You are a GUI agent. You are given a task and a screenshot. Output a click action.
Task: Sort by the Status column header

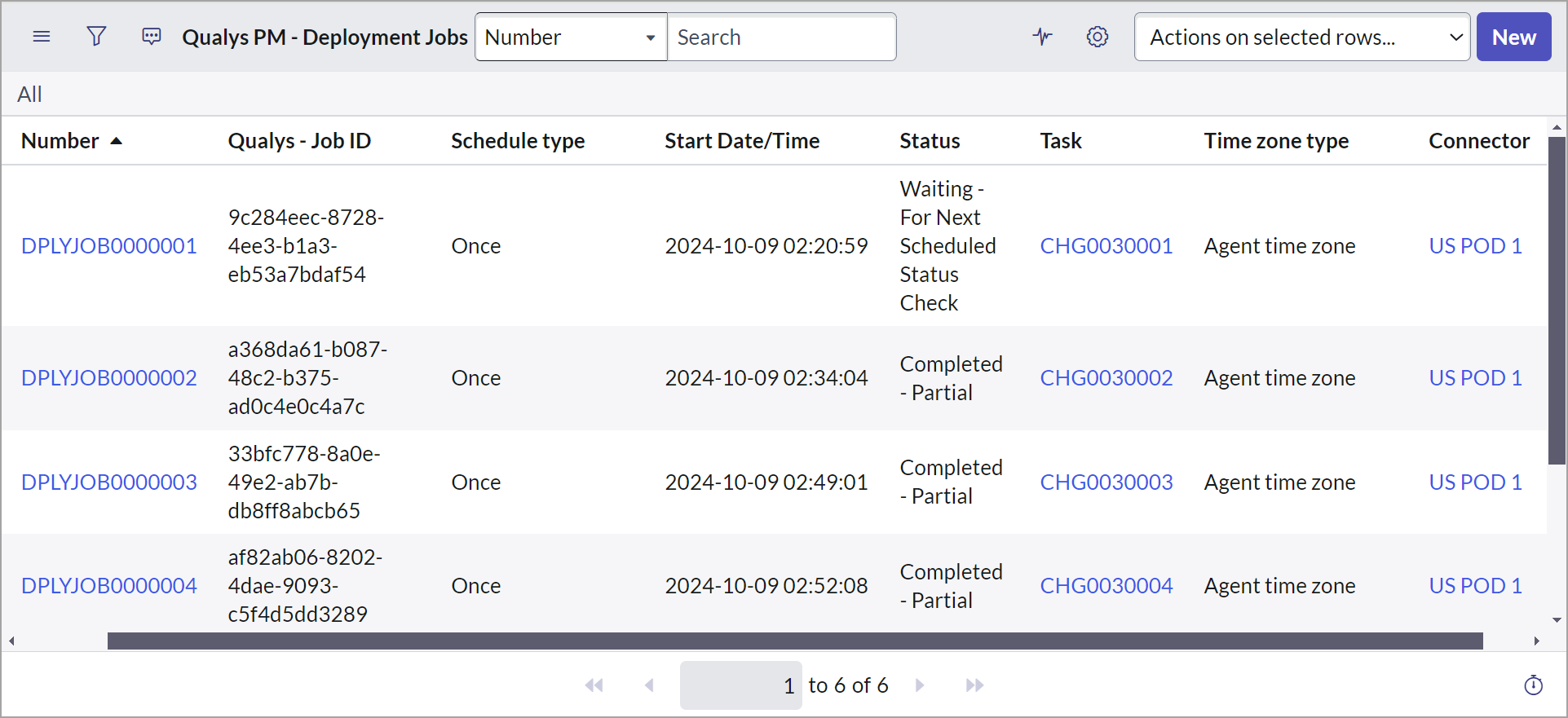click(930, 141)
